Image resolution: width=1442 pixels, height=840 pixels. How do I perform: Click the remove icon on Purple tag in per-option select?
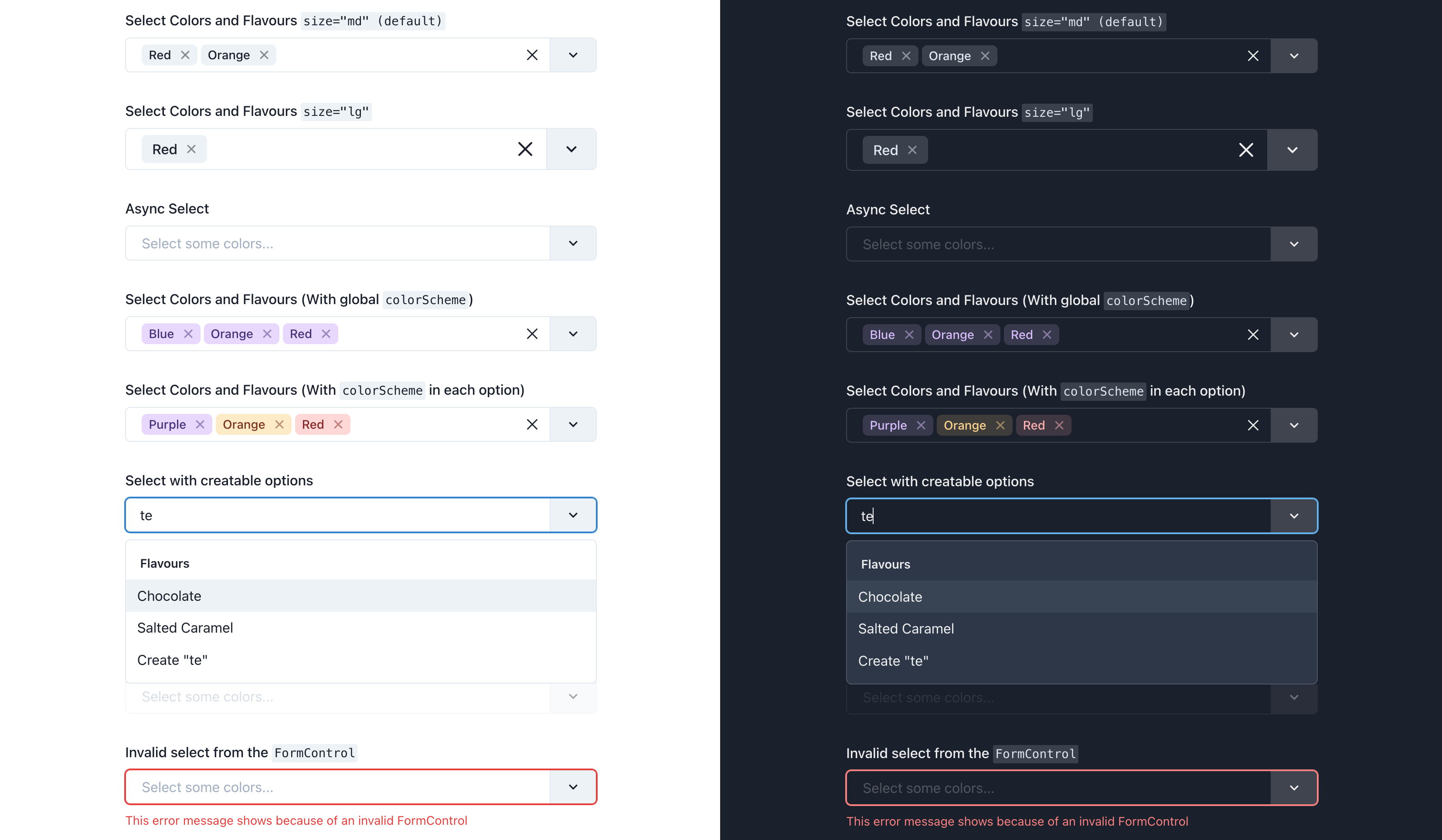click(200, 424)
